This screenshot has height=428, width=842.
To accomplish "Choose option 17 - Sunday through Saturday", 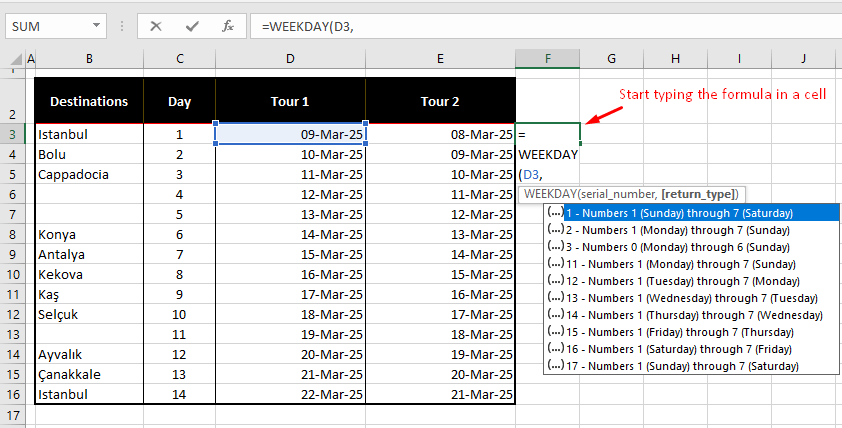I will [x=682, y=366].
